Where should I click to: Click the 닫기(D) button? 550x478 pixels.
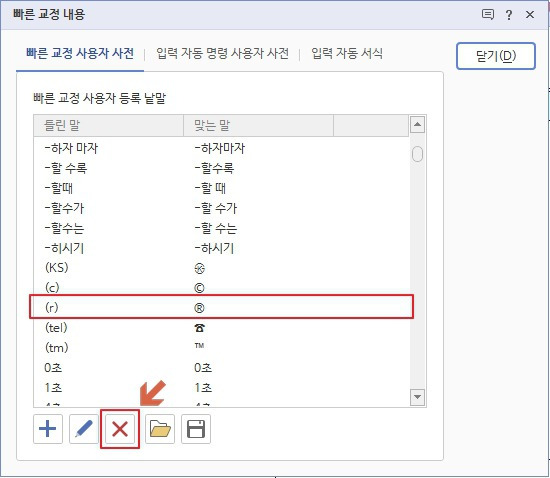pyautogui.click(x=496, y=56)
